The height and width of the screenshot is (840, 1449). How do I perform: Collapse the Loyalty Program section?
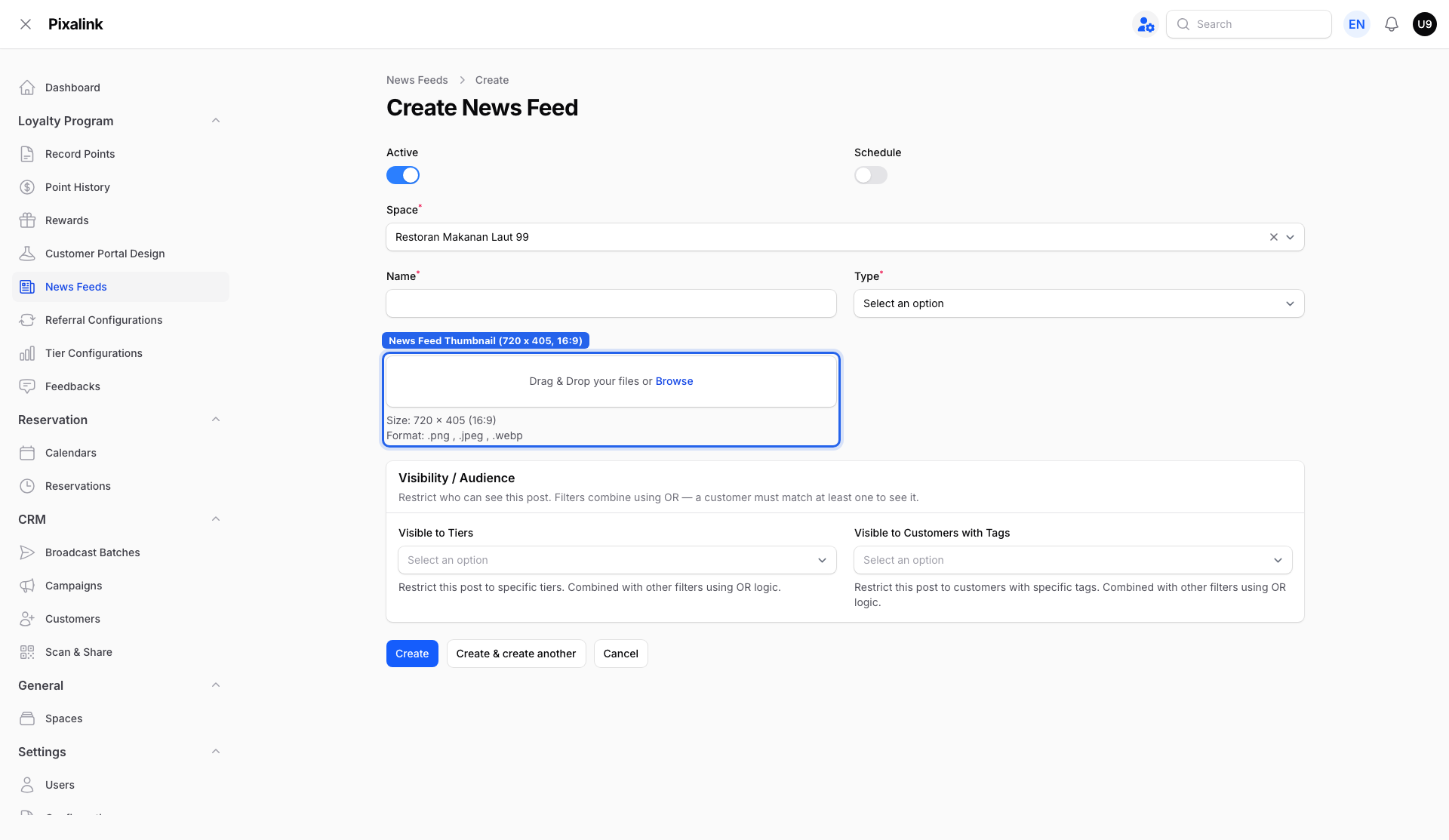coord(216,121)
